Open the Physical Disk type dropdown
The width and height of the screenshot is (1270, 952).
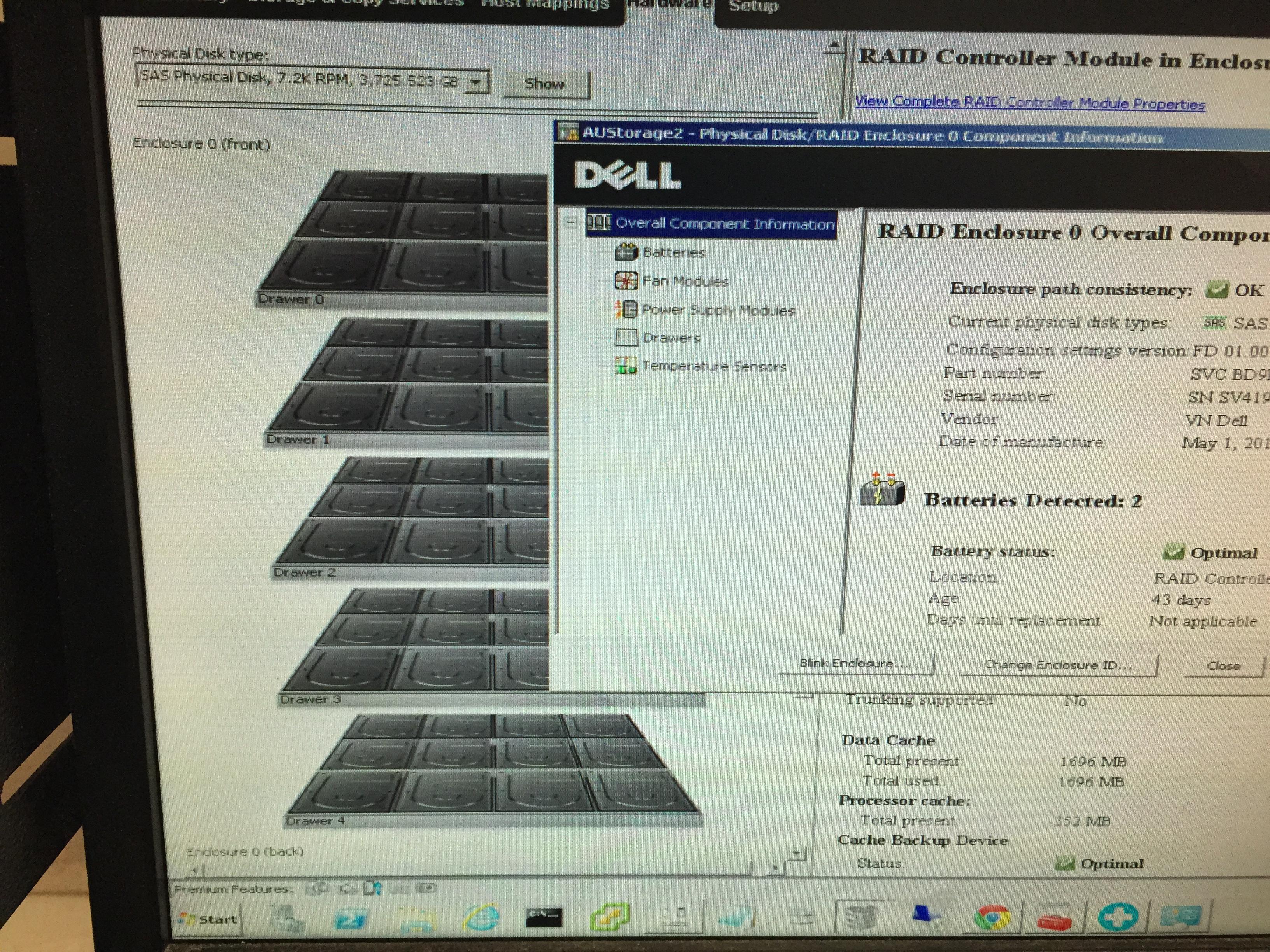475,82
